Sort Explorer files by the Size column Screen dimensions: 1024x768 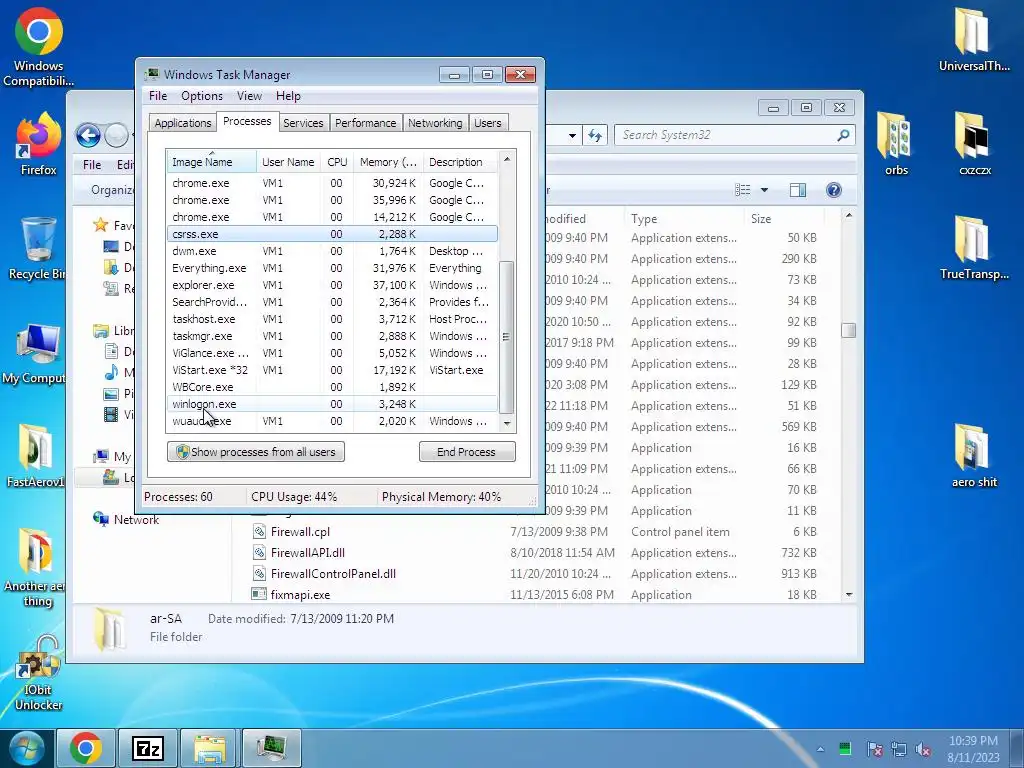coord(784,219)
